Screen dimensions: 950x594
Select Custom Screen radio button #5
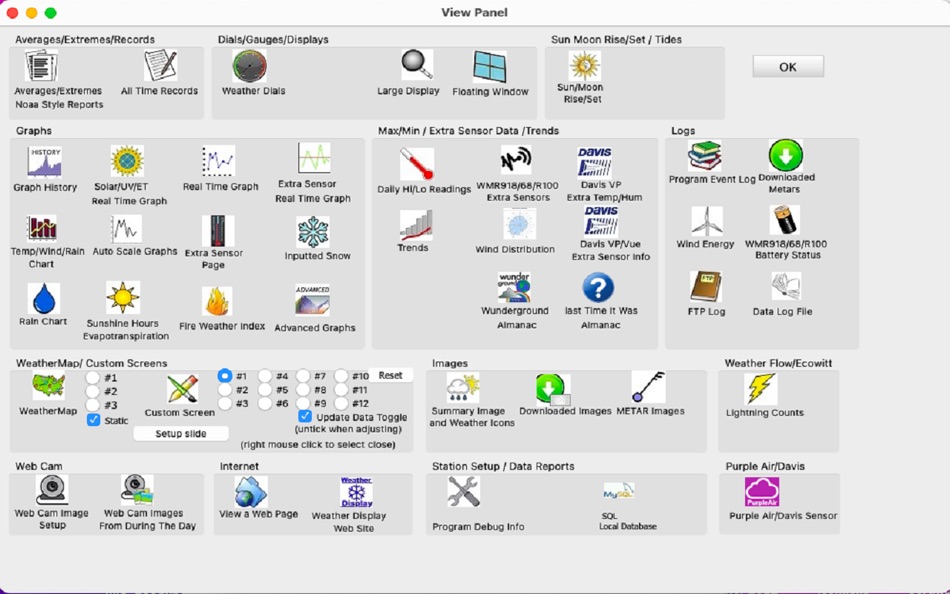(265, 390)
